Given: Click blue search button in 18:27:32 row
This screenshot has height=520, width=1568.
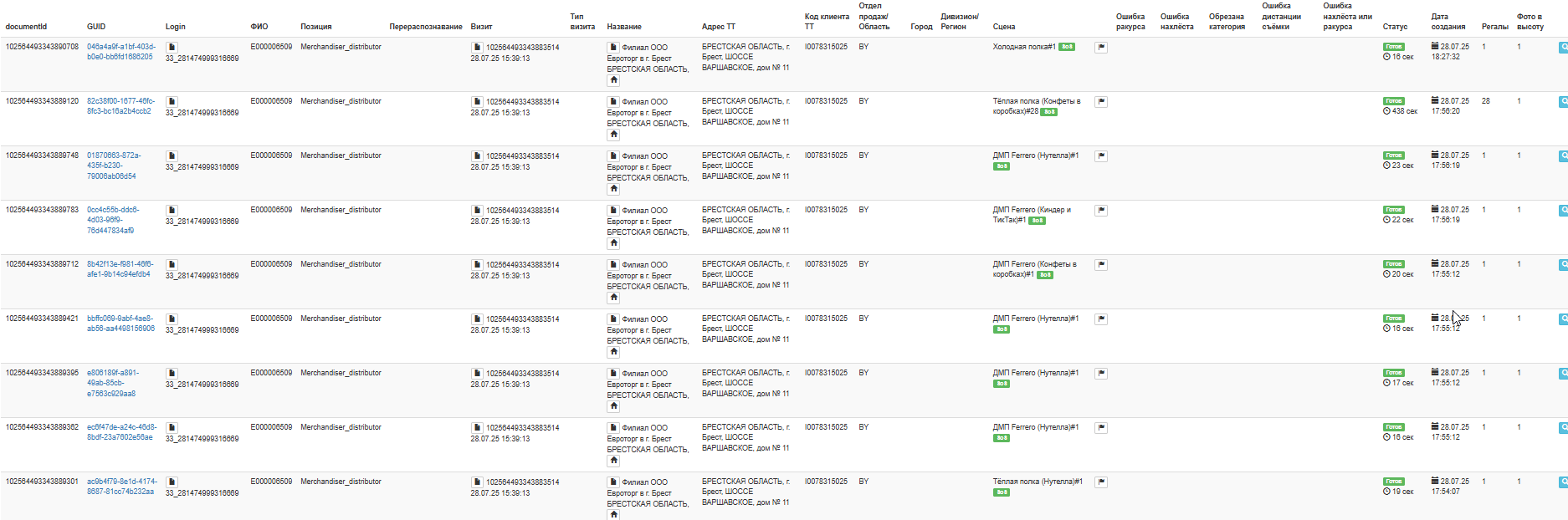Looking at the screenshot, I should 1563,48.
